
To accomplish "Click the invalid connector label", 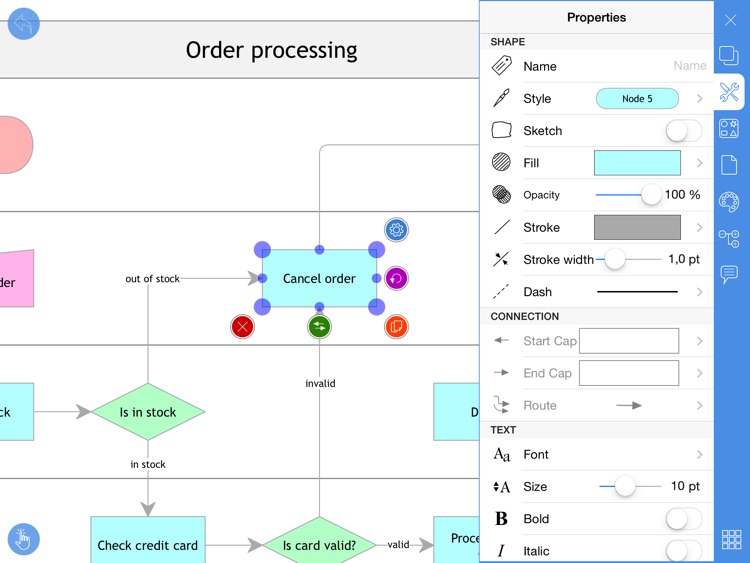I will pyautogui.click(x=320, y=383).
